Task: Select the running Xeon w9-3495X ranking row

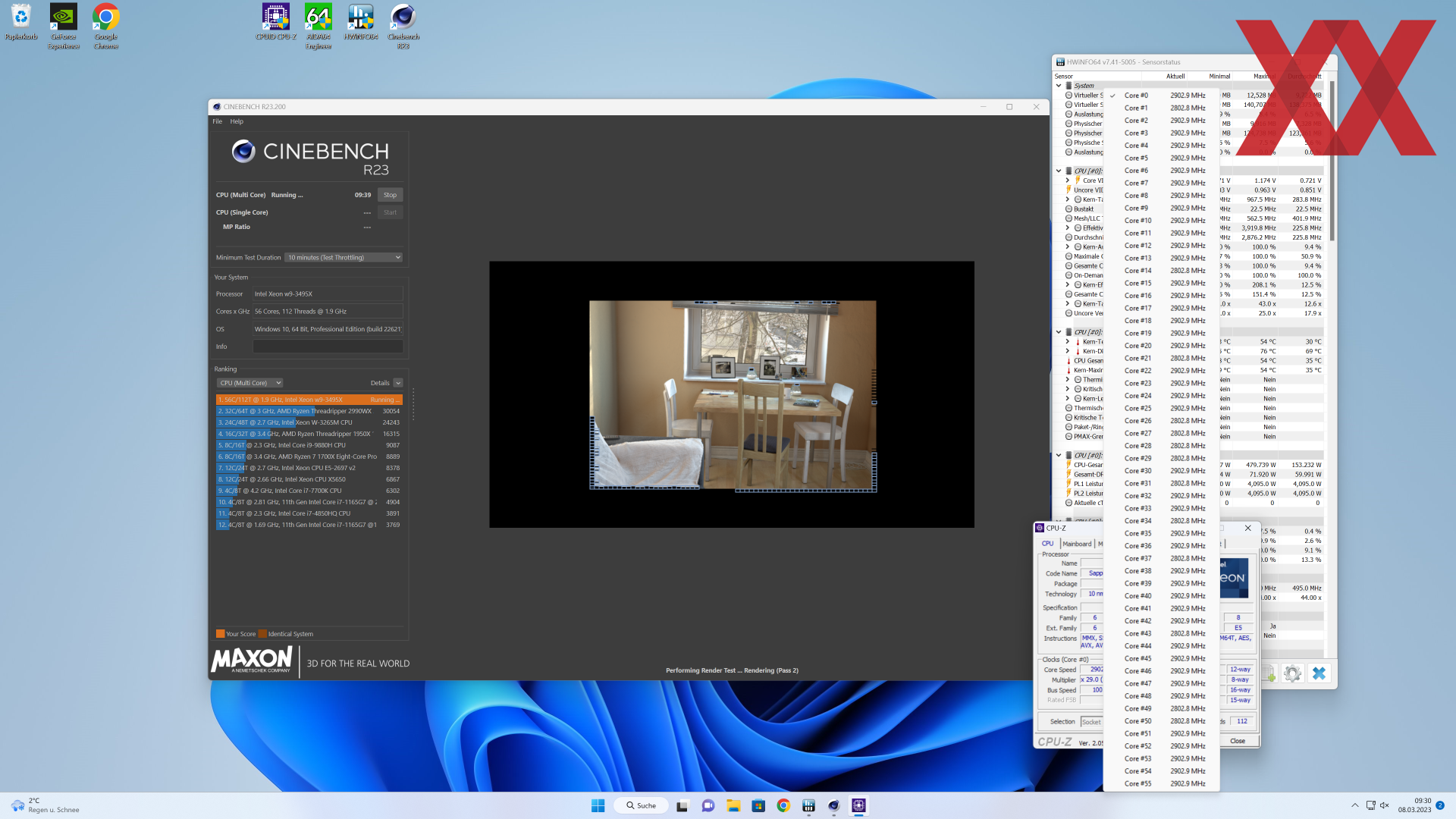Action: 309,400
